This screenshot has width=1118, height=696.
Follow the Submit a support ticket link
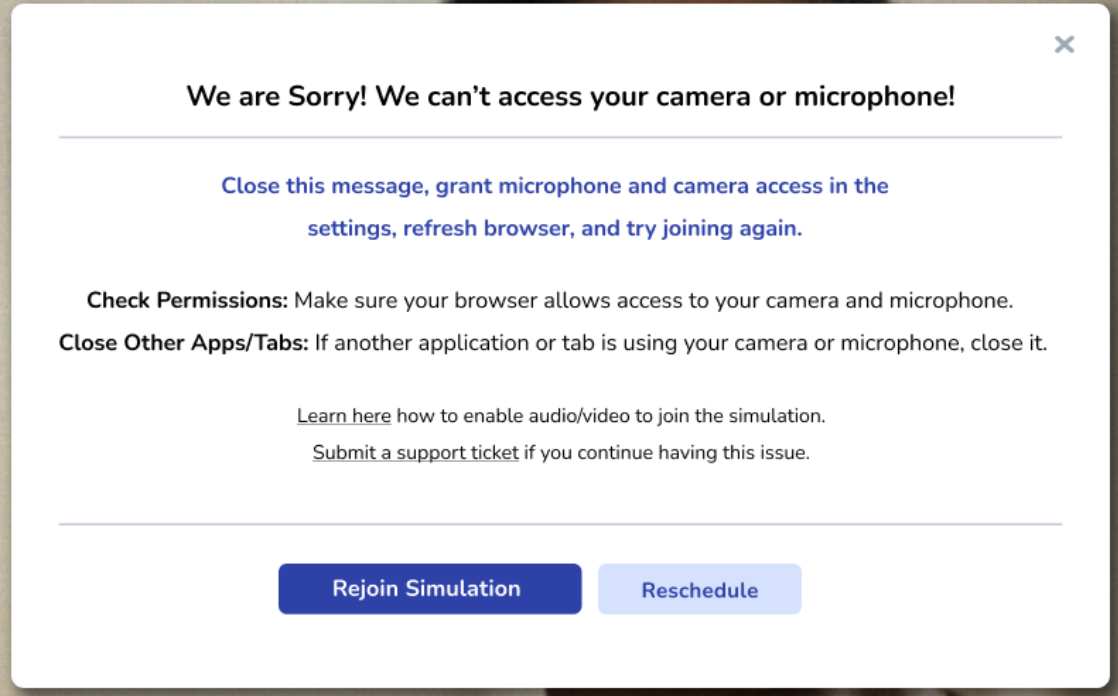tap(415, 453)
